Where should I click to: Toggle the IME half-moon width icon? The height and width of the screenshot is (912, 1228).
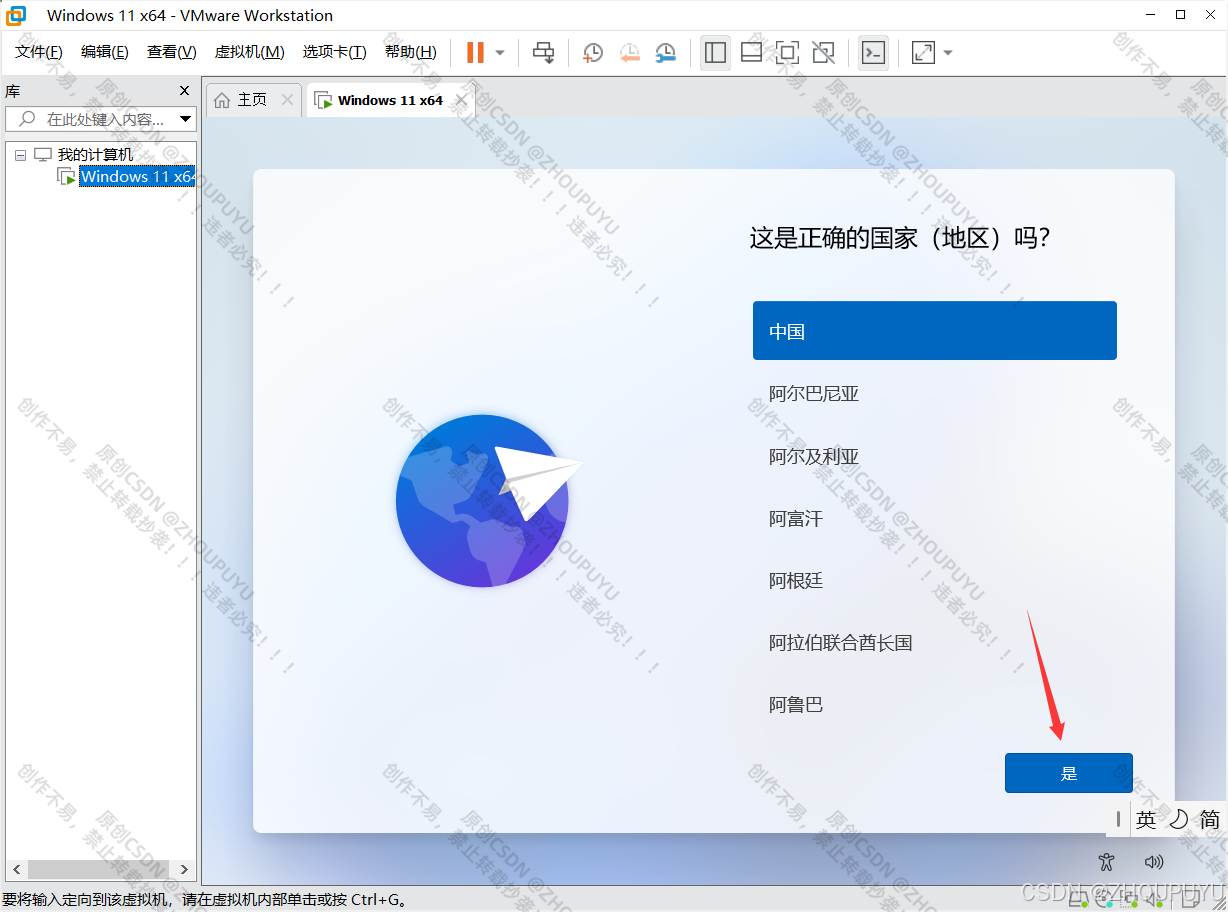pyautogui.click(x=1179, y=820)
